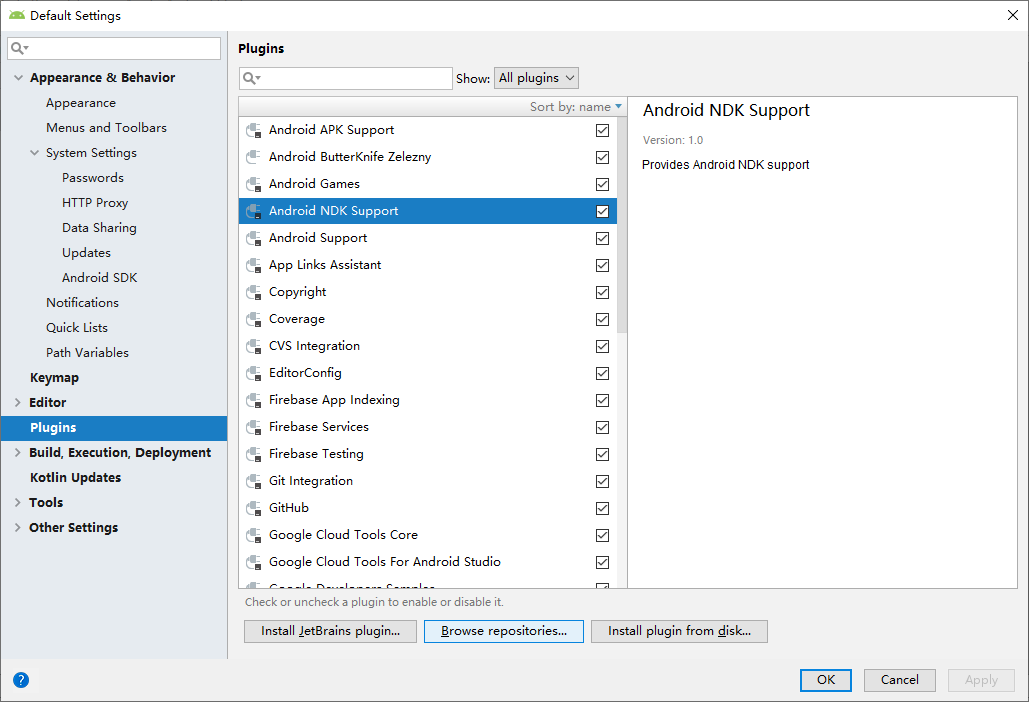Click Install plugin from disk button
This screenshot has height=702, width=1029.
click(x=679, y=631)
